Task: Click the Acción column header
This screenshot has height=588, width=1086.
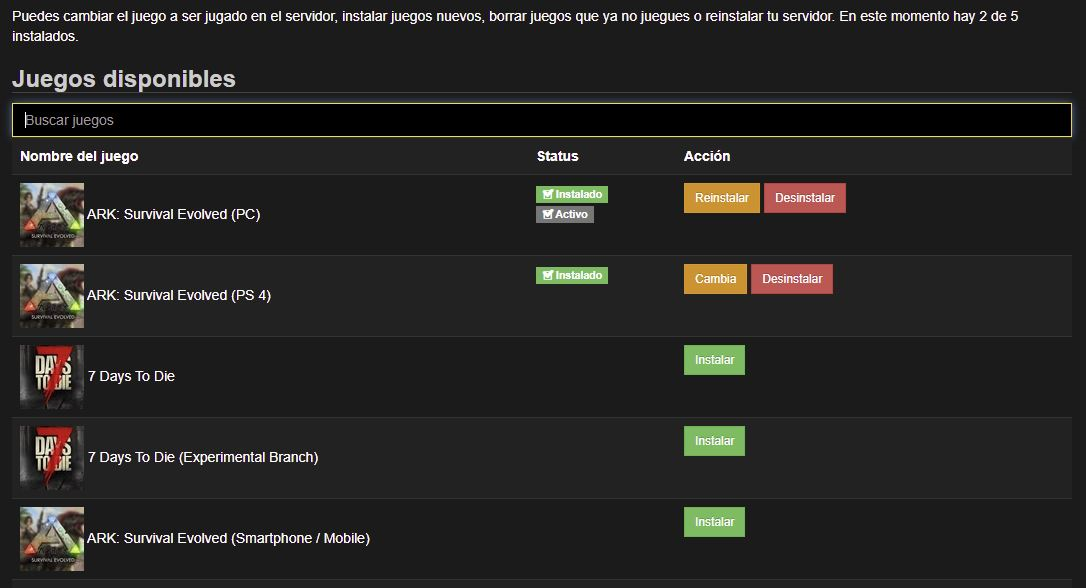Action: click(x=707, y=157)
